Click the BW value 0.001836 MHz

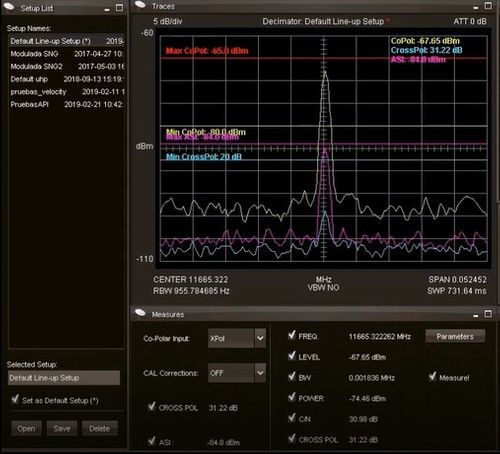pos(372,378)
